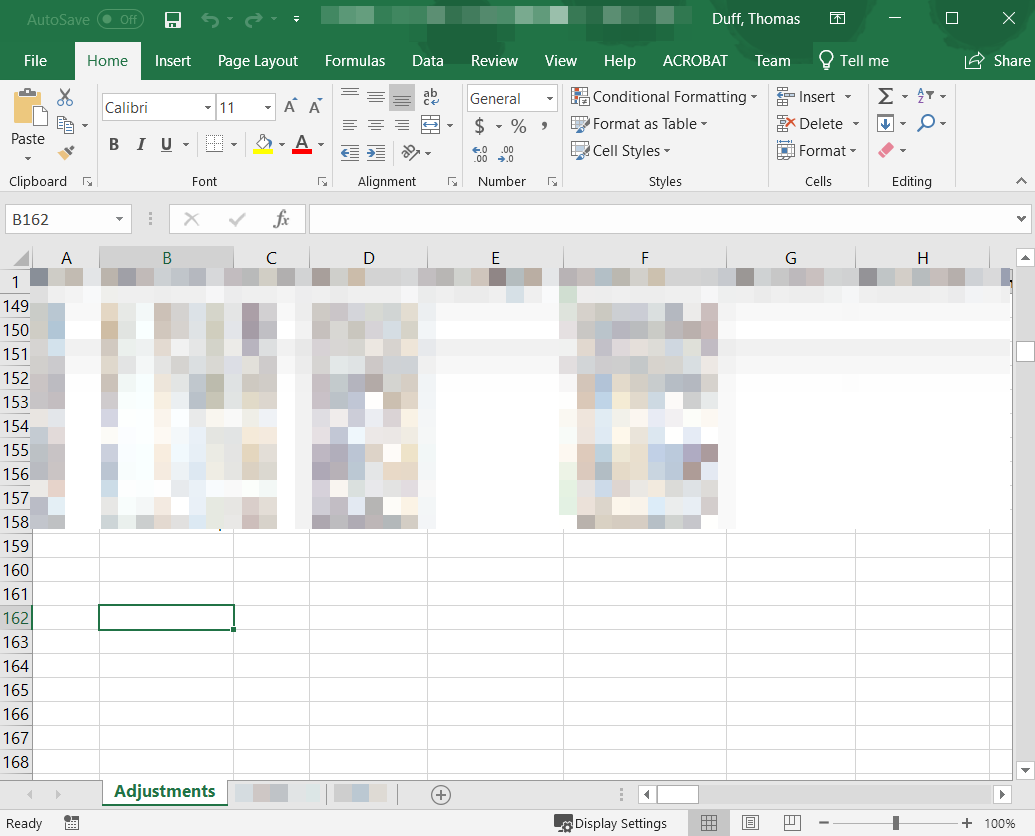Toggle wrap text on selected cell
Viewport: 1035px width, 836px height.
click(x=430, y=97)
